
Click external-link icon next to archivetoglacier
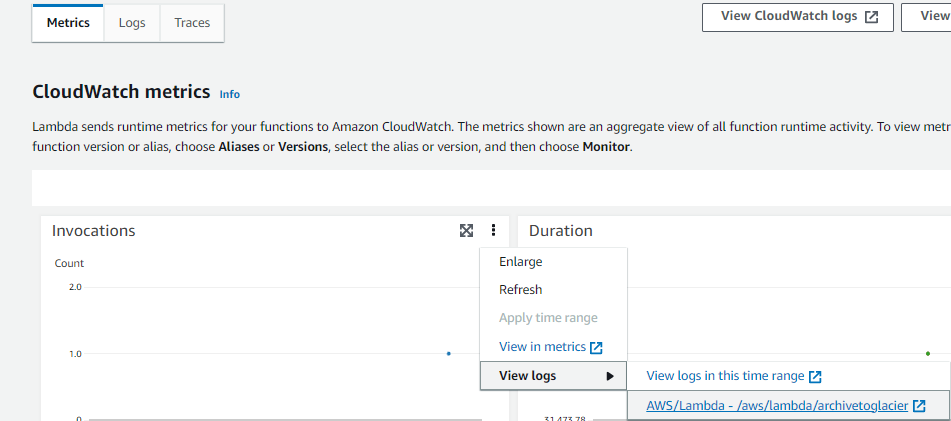click(919, 405)
